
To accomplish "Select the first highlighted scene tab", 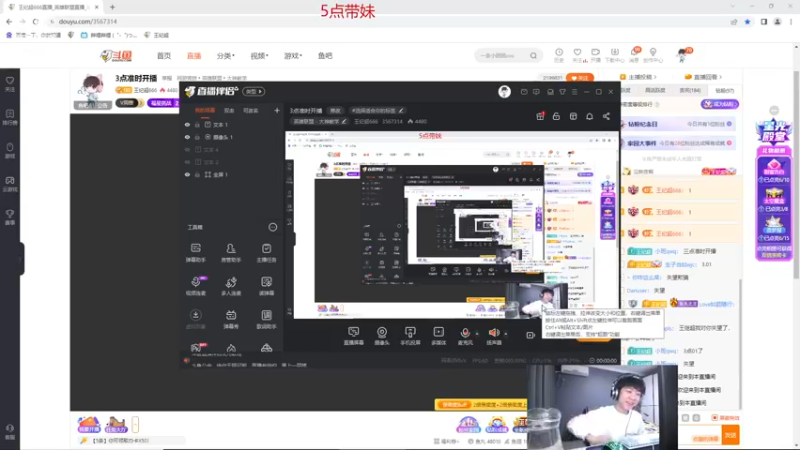I will (205, 110).
